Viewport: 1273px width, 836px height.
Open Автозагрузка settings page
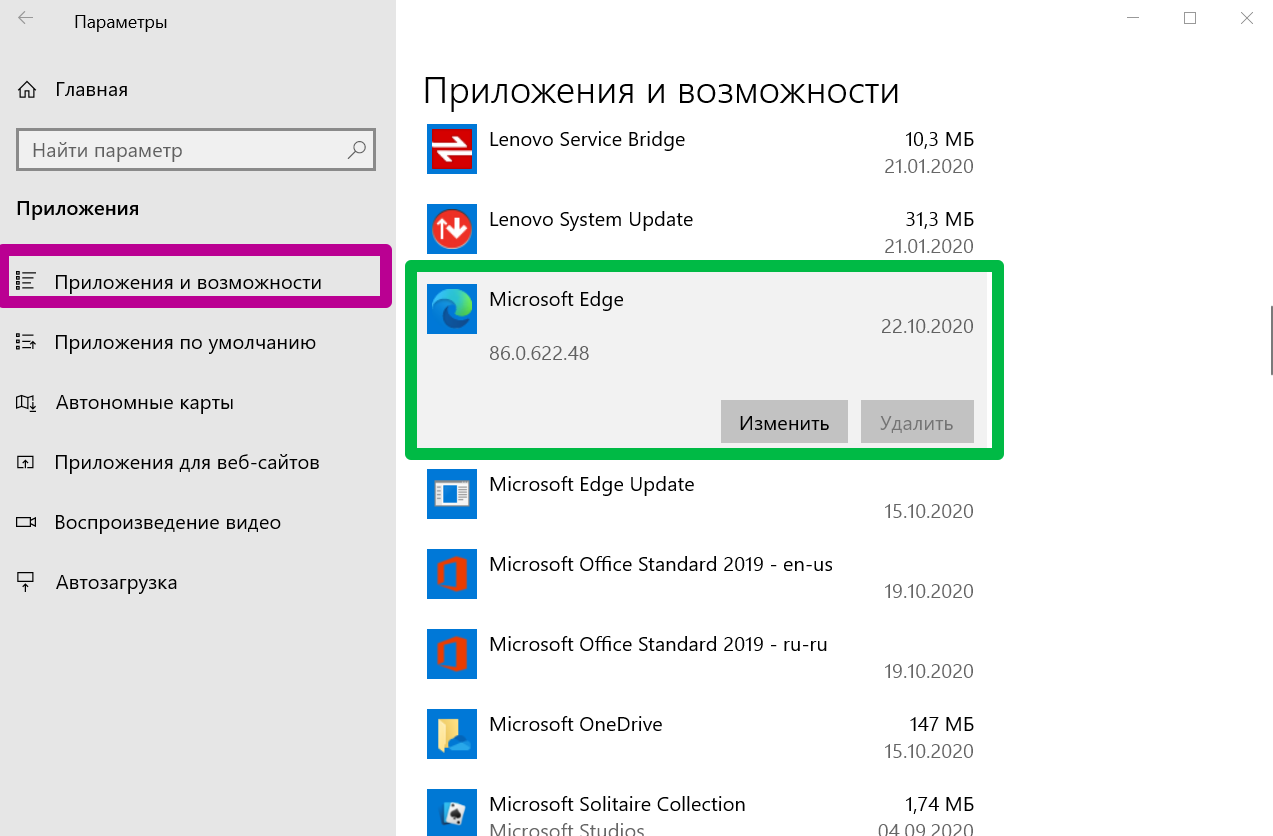coord(116,583)
